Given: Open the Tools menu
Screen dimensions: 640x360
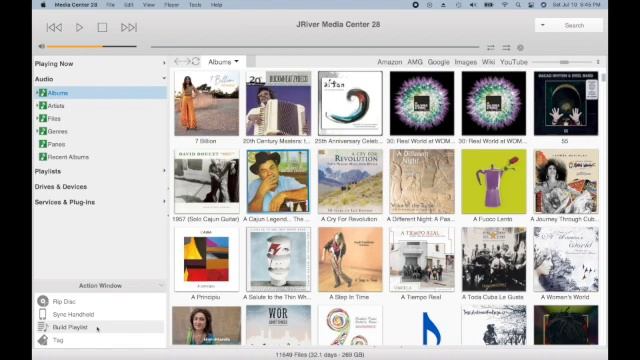Looking at the screenshot, I should pos(195,5).
